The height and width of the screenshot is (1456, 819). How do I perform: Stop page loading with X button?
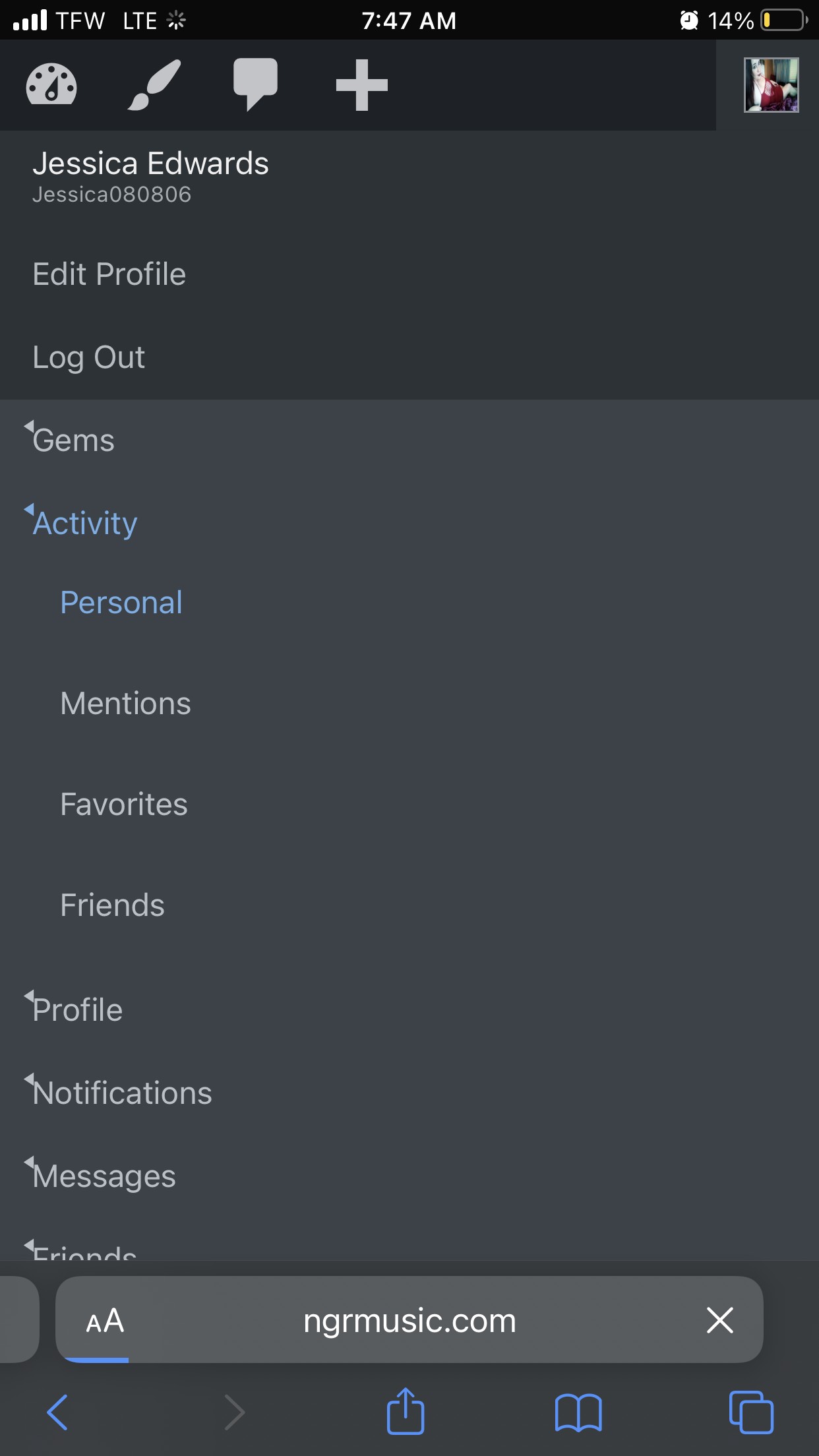point(719,1320)
